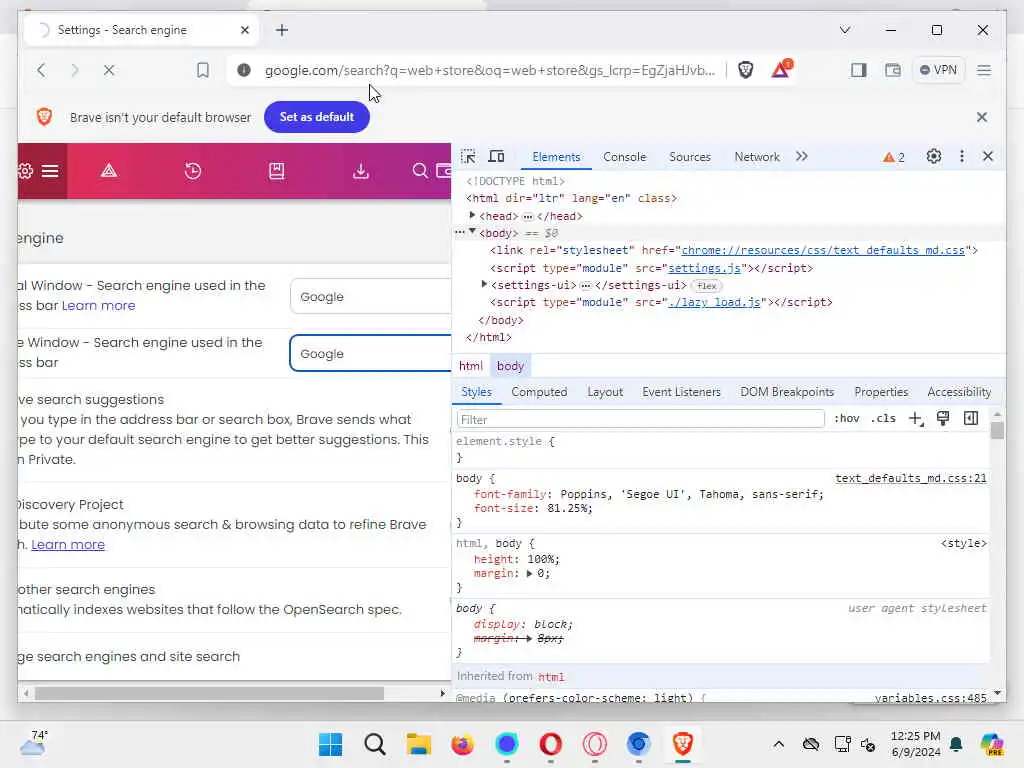Open Brave Wallet icon
The image size is (1024, 768).
893,70
